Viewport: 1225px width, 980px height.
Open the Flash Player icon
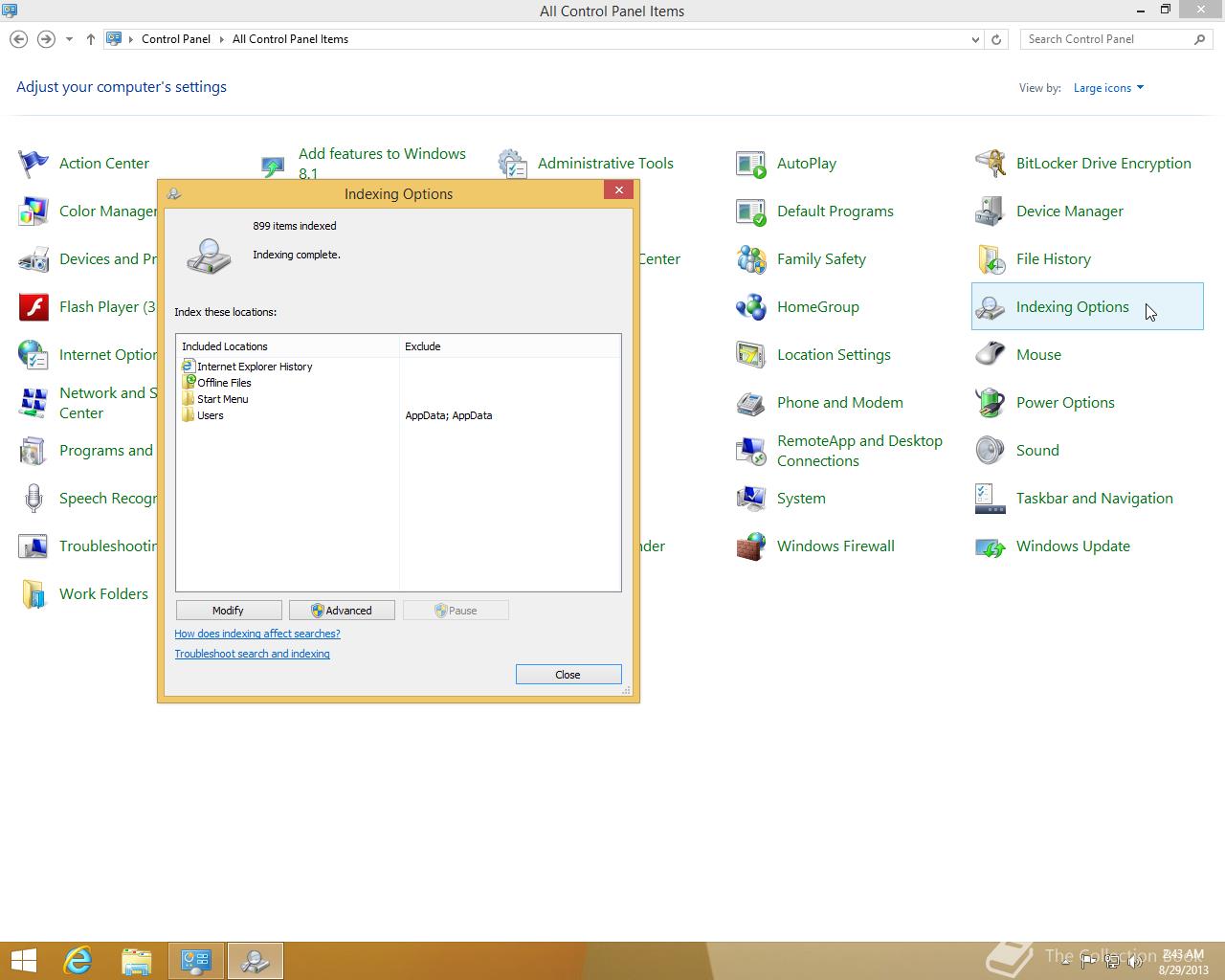(33, 307)
